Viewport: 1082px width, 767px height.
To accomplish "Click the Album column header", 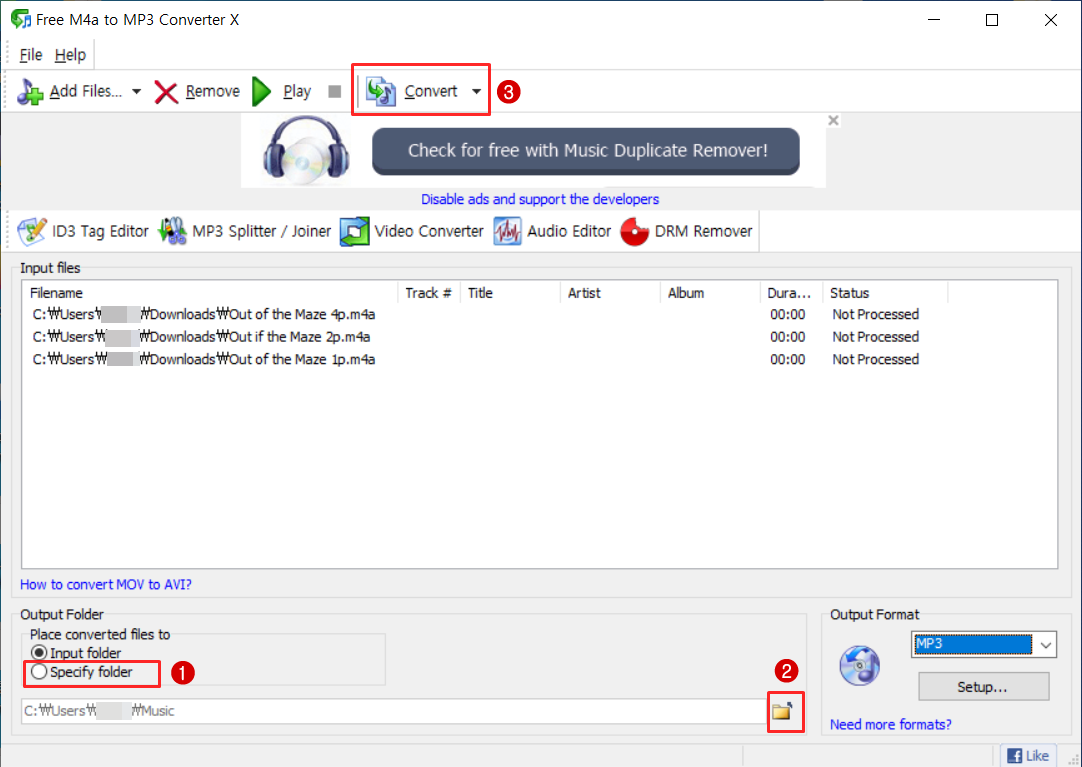I will tap(710, 293).
